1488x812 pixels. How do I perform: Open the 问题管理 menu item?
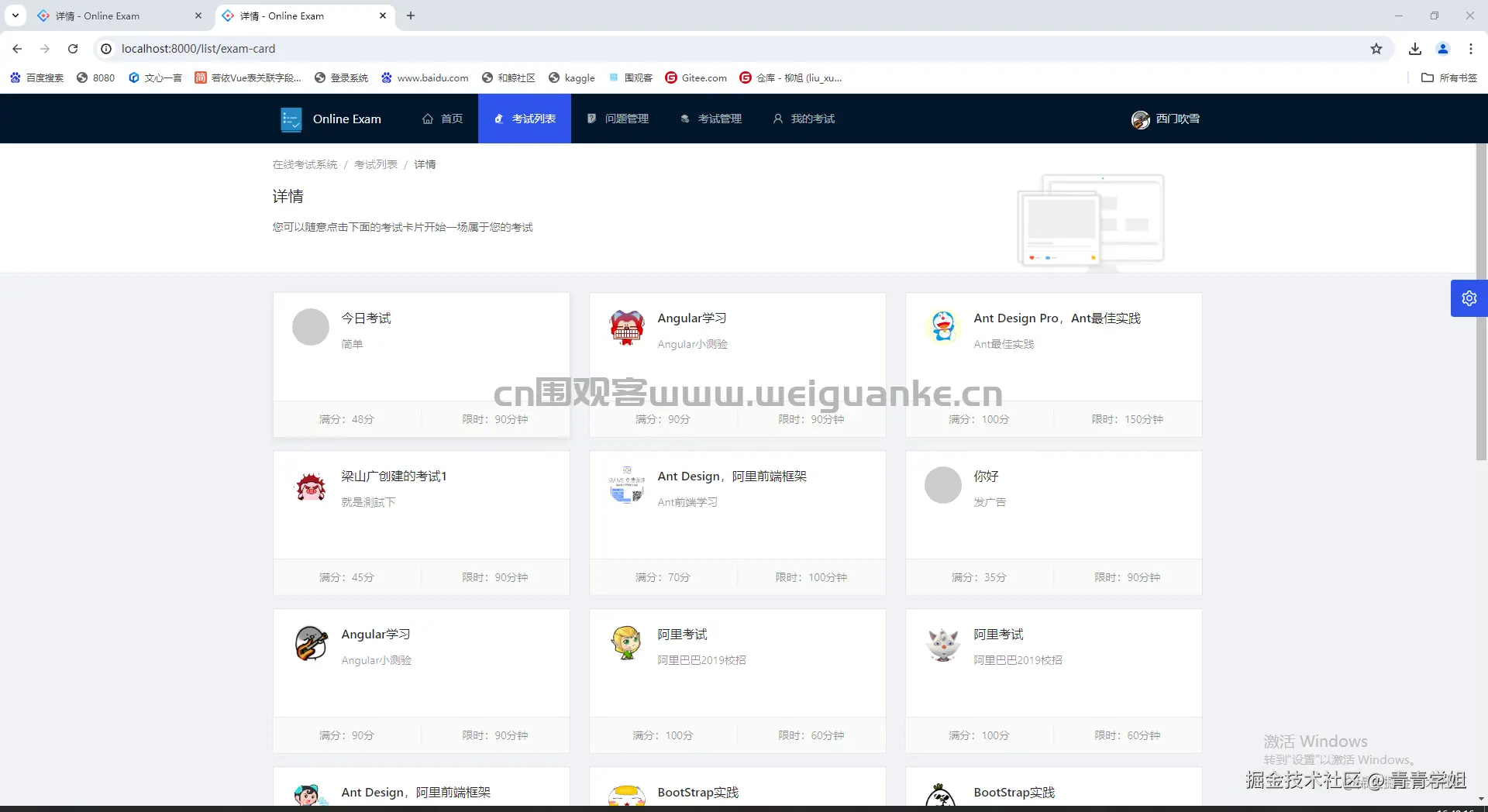coord(618,119)
